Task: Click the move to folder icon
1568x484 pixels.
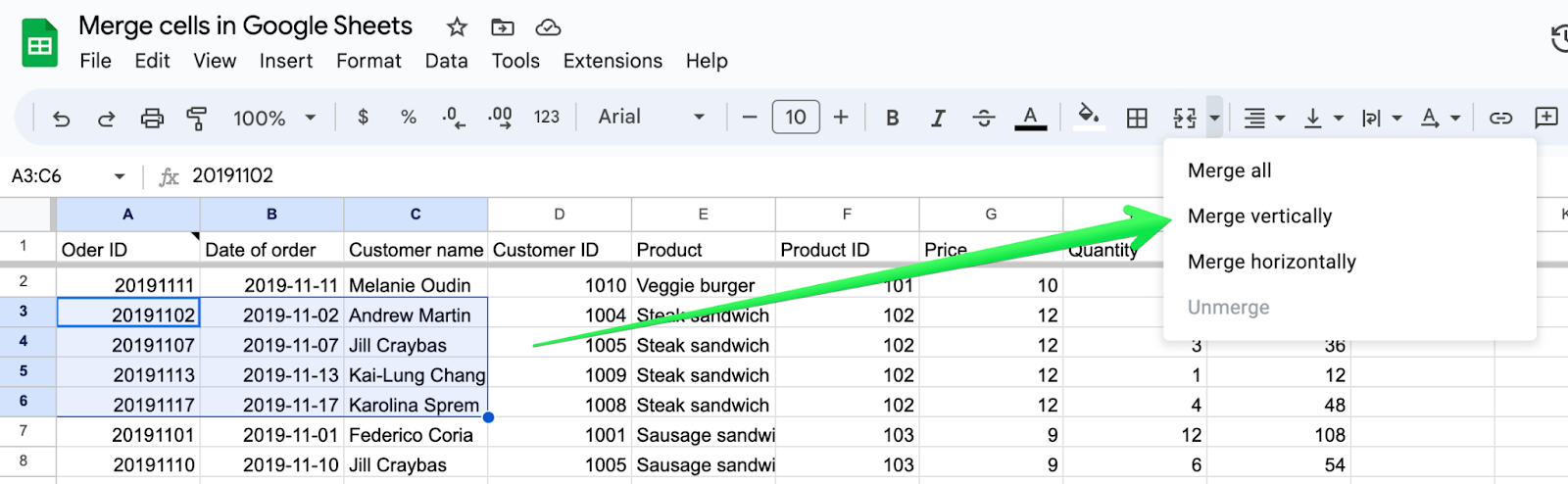Action: click(503, 27)
